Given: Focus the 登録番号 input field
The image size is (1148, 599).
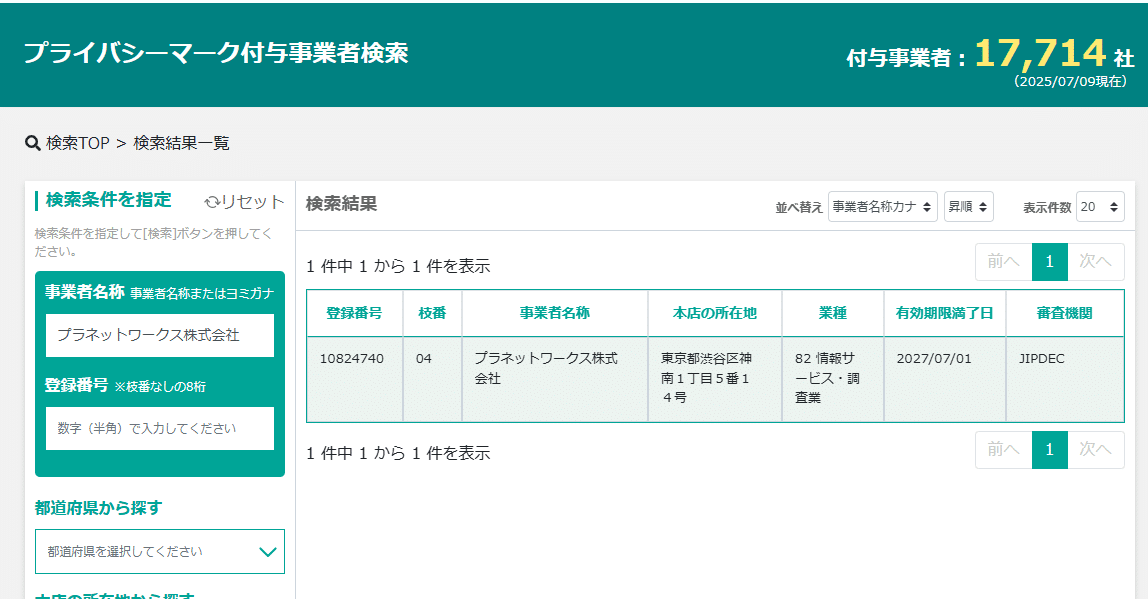Looking at the screenshot, I should coord(160,428).
